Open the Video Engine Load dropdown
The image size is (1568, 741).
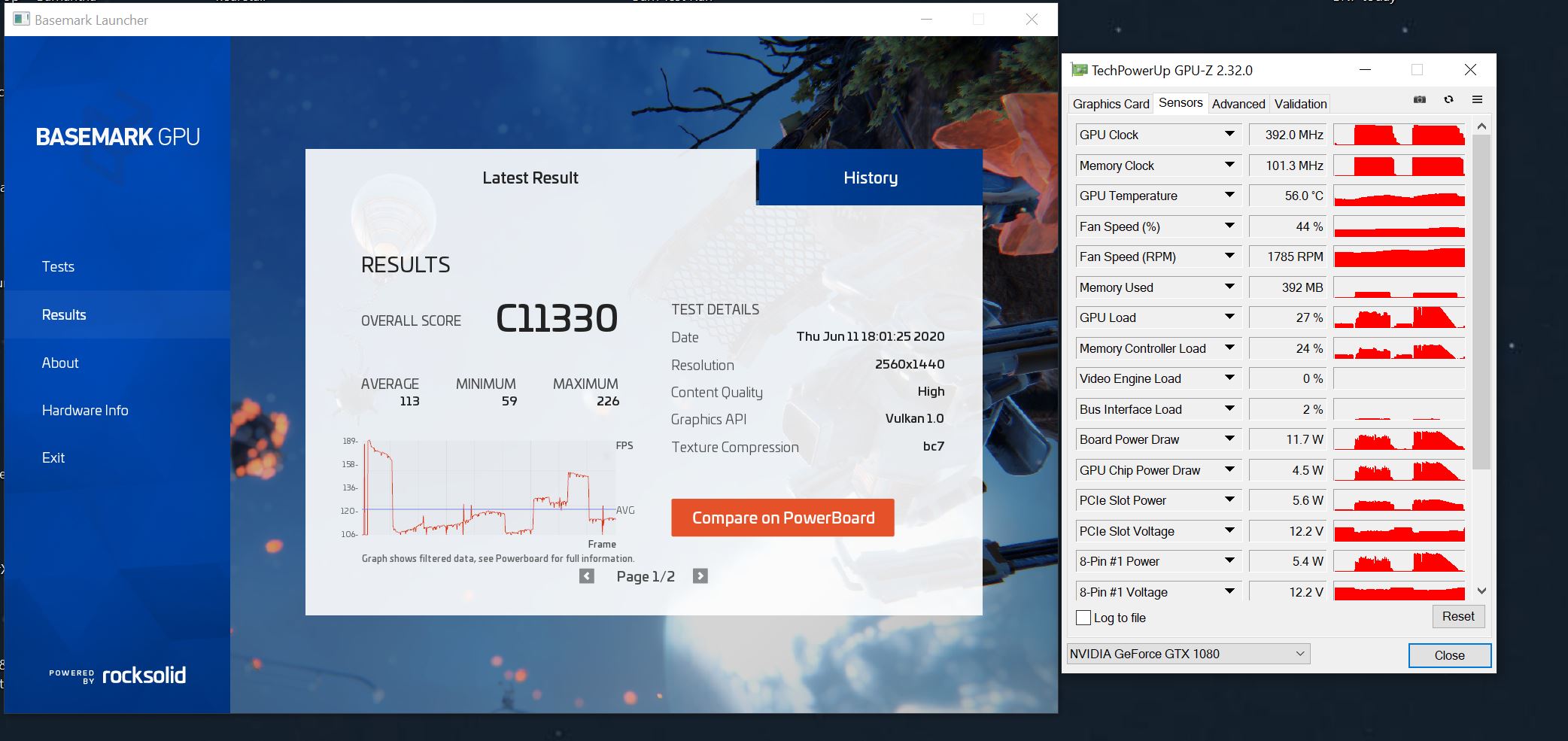click(x=1229, y=378)
